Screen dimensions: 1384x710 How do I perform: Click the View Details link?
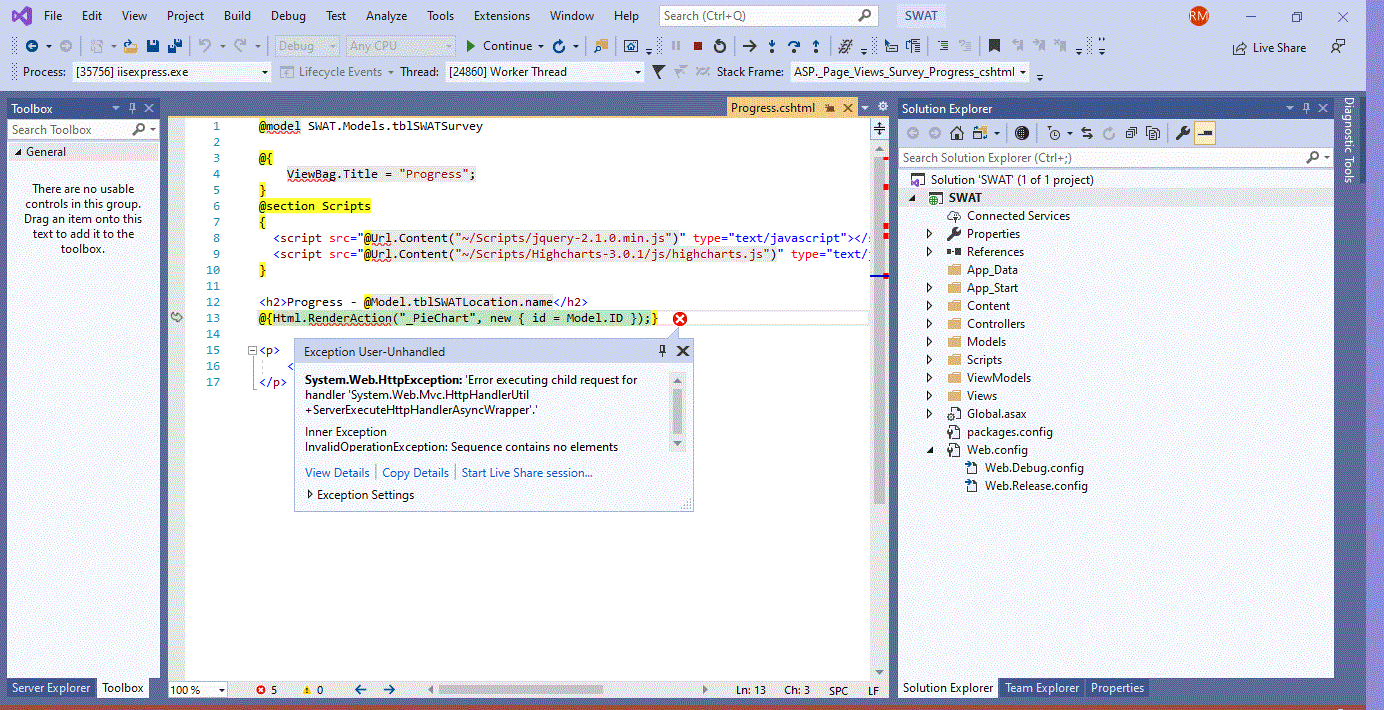337,473
